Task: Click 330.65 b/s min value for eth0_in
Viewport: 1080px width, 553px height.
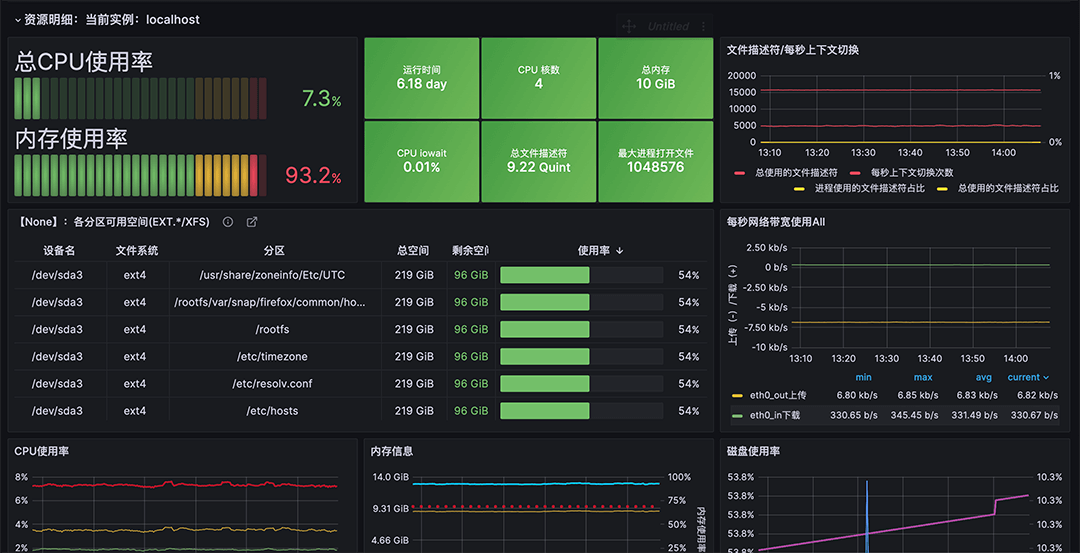Action: (x=853, y=415)
